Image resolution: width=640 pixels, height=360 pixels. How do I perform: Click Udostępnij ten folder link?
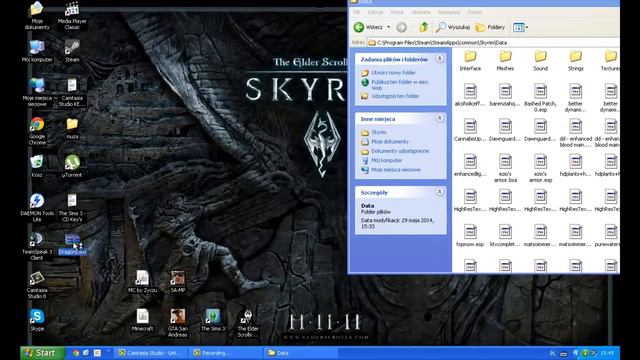coord(395,96)
